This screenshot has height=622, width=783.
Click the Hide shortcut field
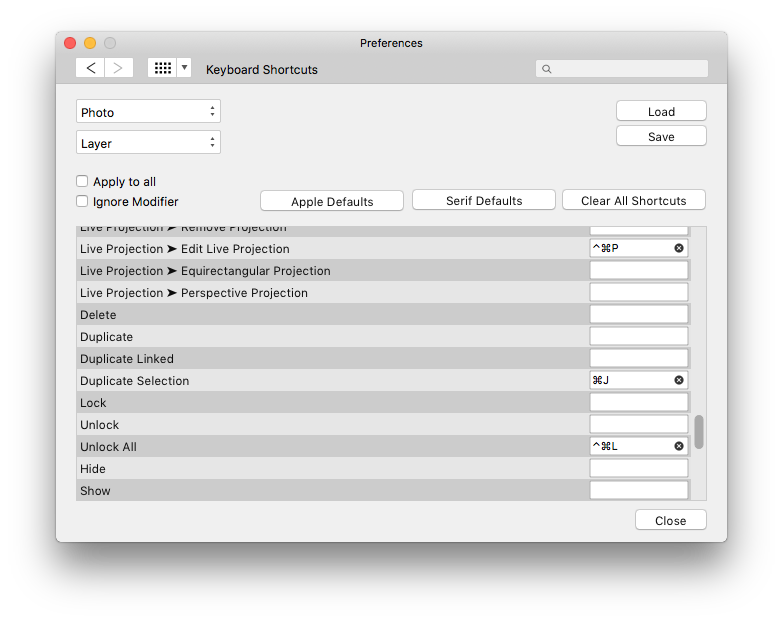click(x=639, y=468)
